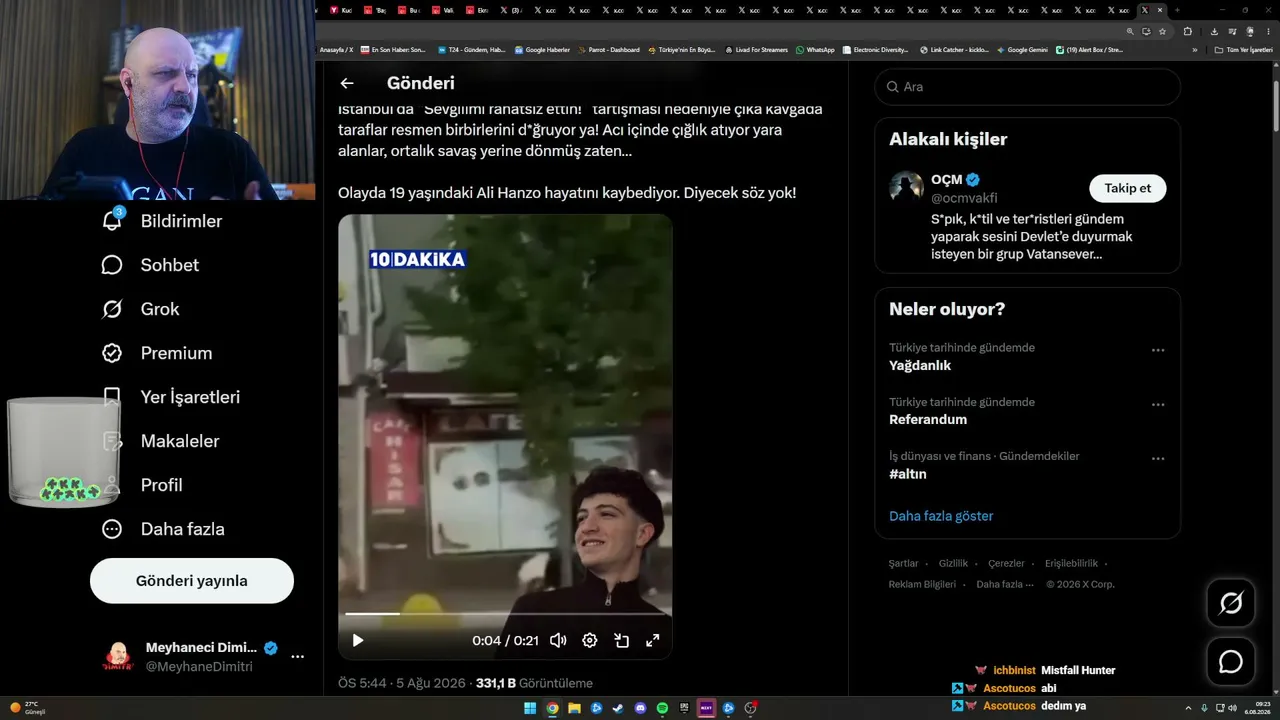
Task: Open the WhatsApp bookmark
Action: [815, 50]
